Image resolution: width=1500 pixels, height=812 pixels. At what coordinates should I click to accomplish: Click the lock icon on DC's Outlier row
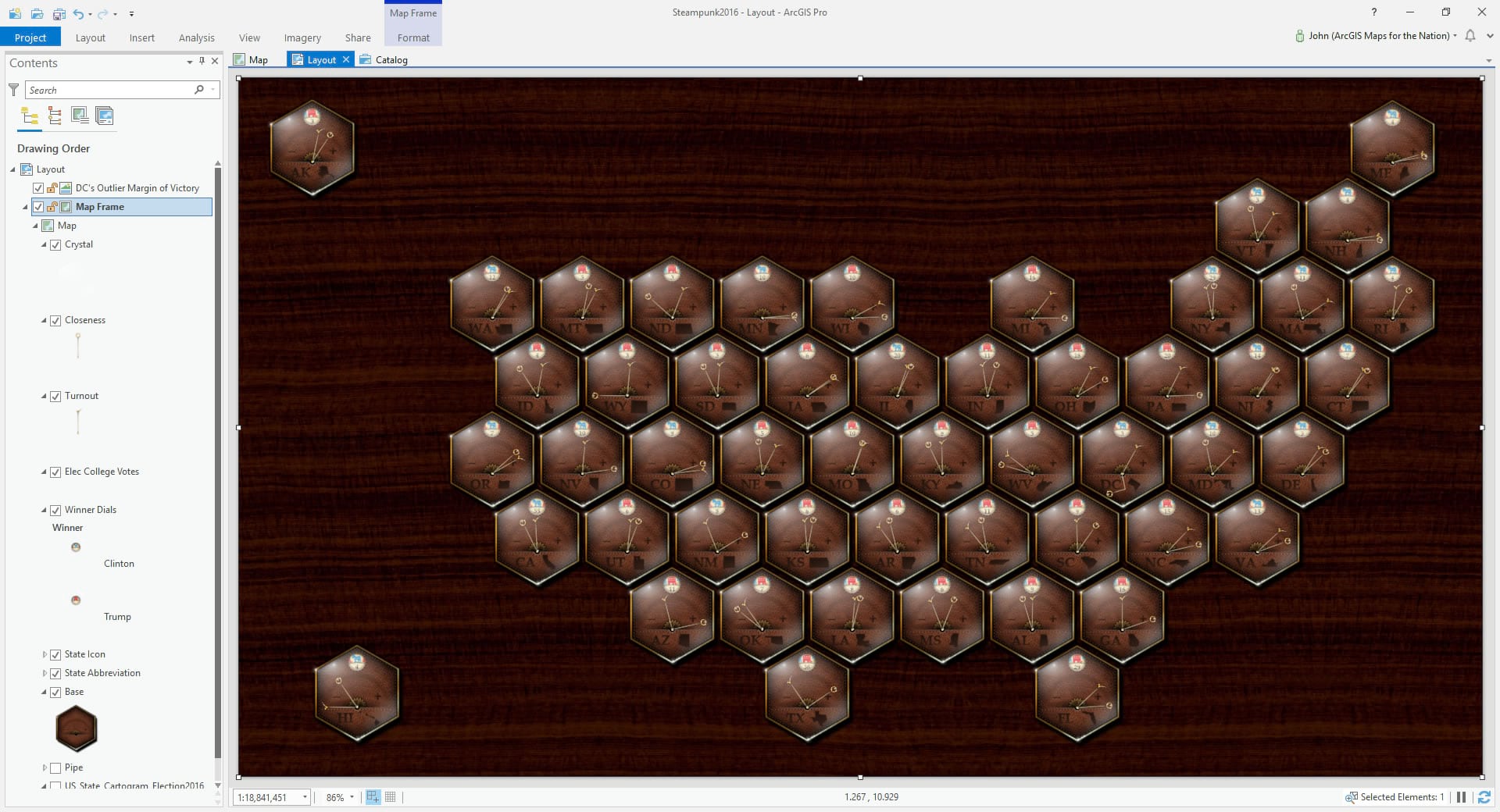(x=52, y=188)
